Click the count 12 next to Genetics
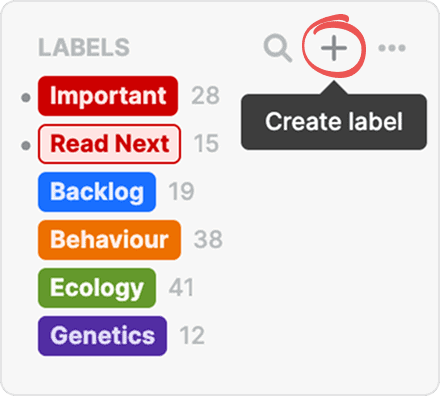This screenshot has width=440, height=396. [x=192, y=336]
